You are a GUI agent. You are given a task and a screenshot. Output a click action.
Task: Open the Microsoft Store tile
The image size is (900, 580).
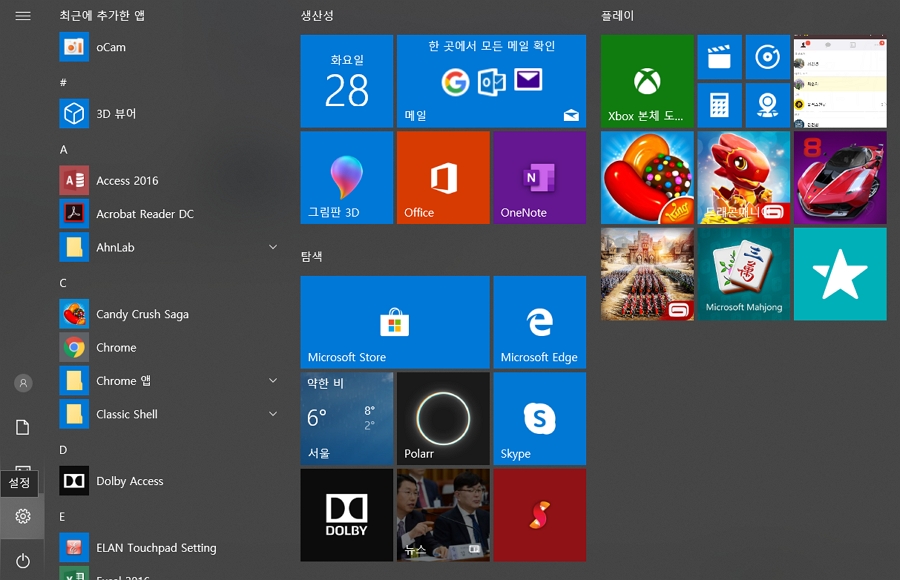coord(395,322)
